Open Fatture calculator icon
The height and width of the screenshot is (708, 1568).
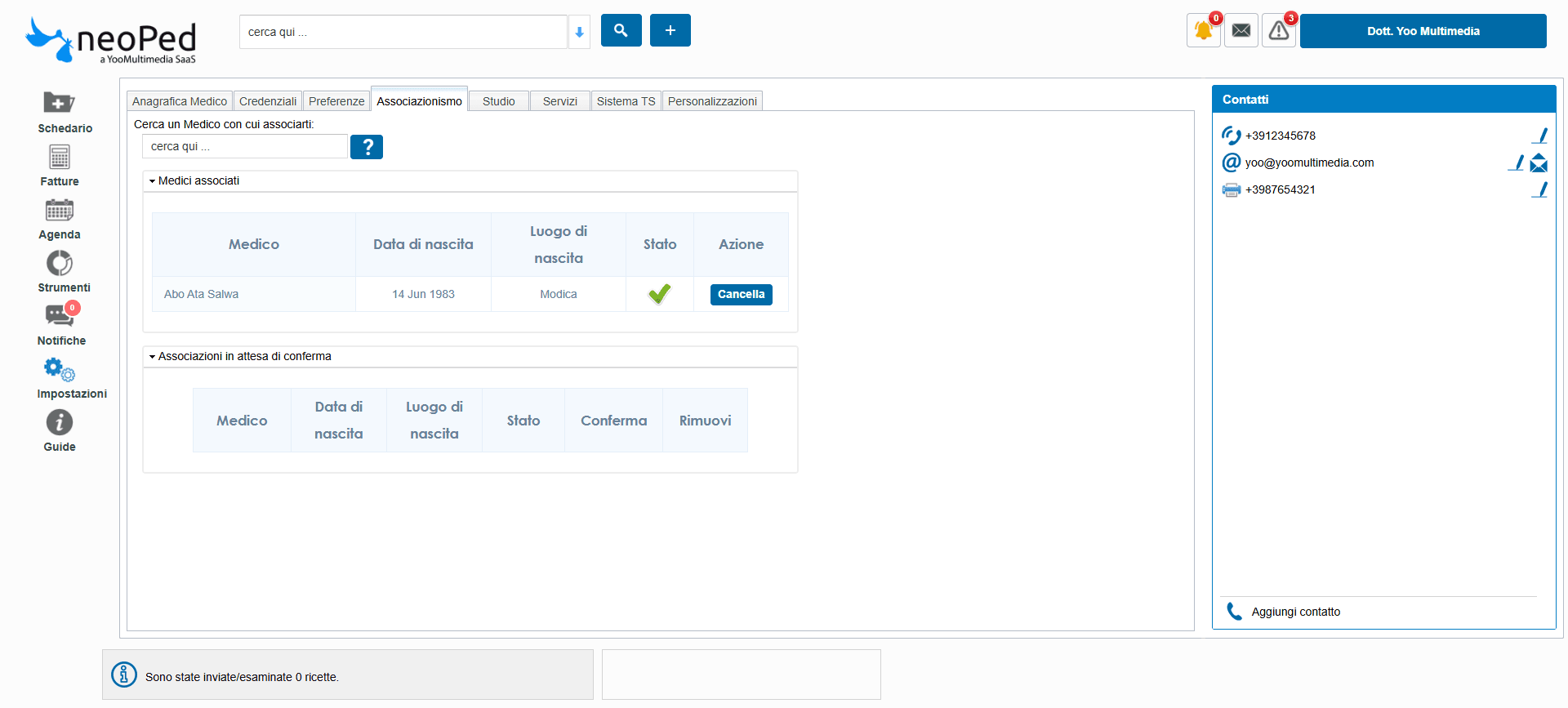(60, 157)
